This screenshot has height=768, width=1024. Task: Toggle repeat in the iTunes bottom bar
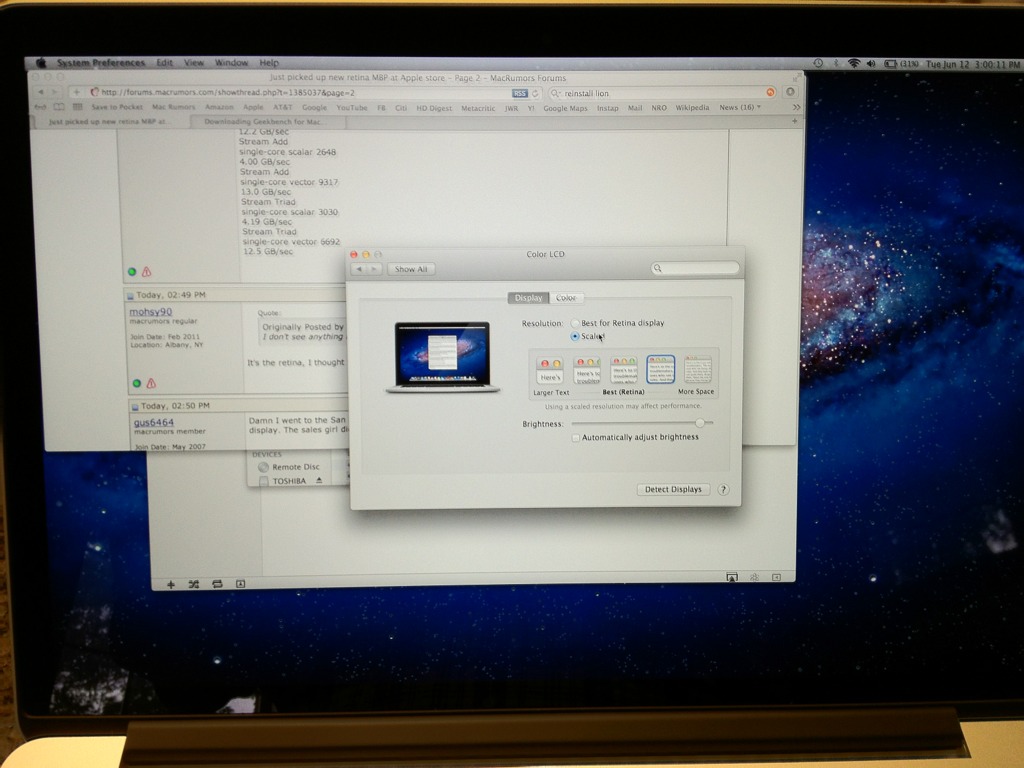pyautogui.click(x=217, y=584)
